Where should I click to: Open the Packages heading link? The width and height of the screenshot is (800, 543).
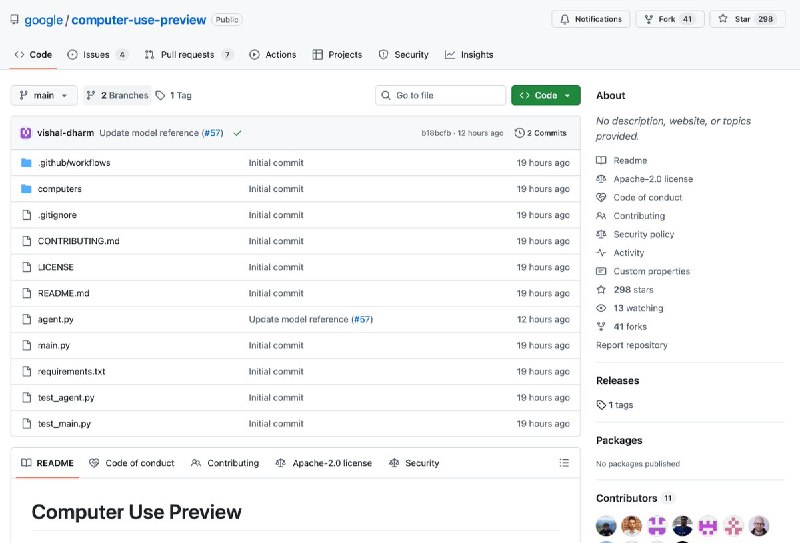619,440
